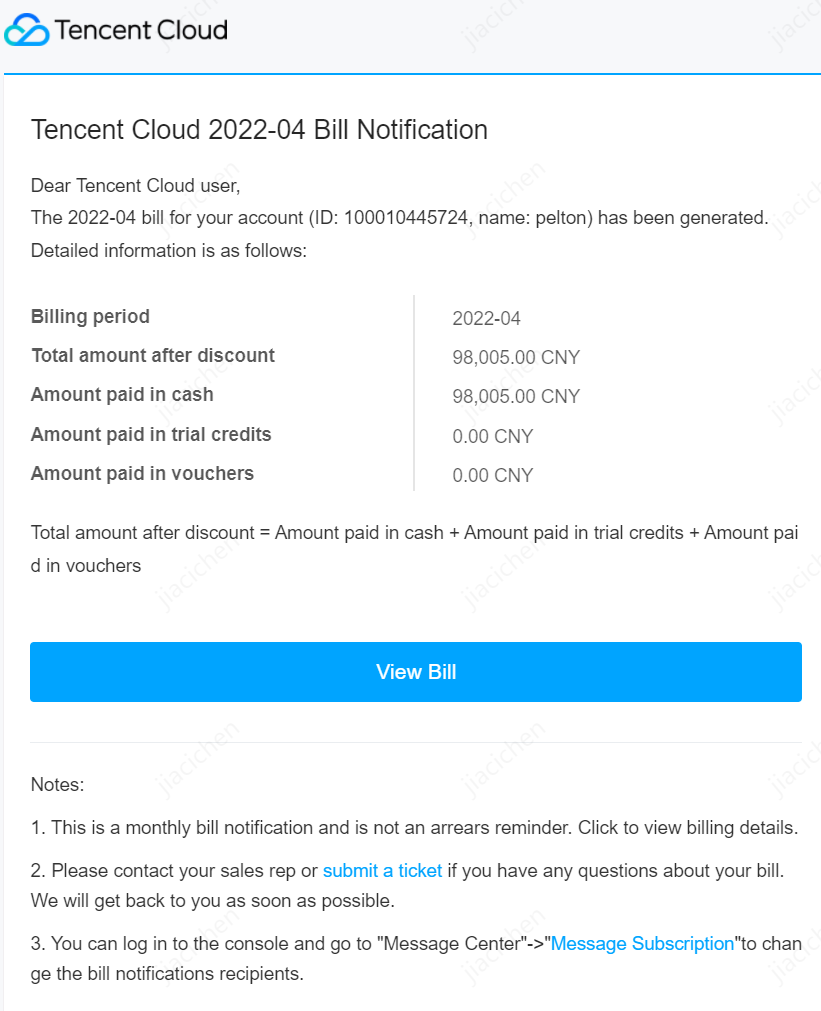Click the total amount after discount value
Screen dimensions: 821x1011
516,358
